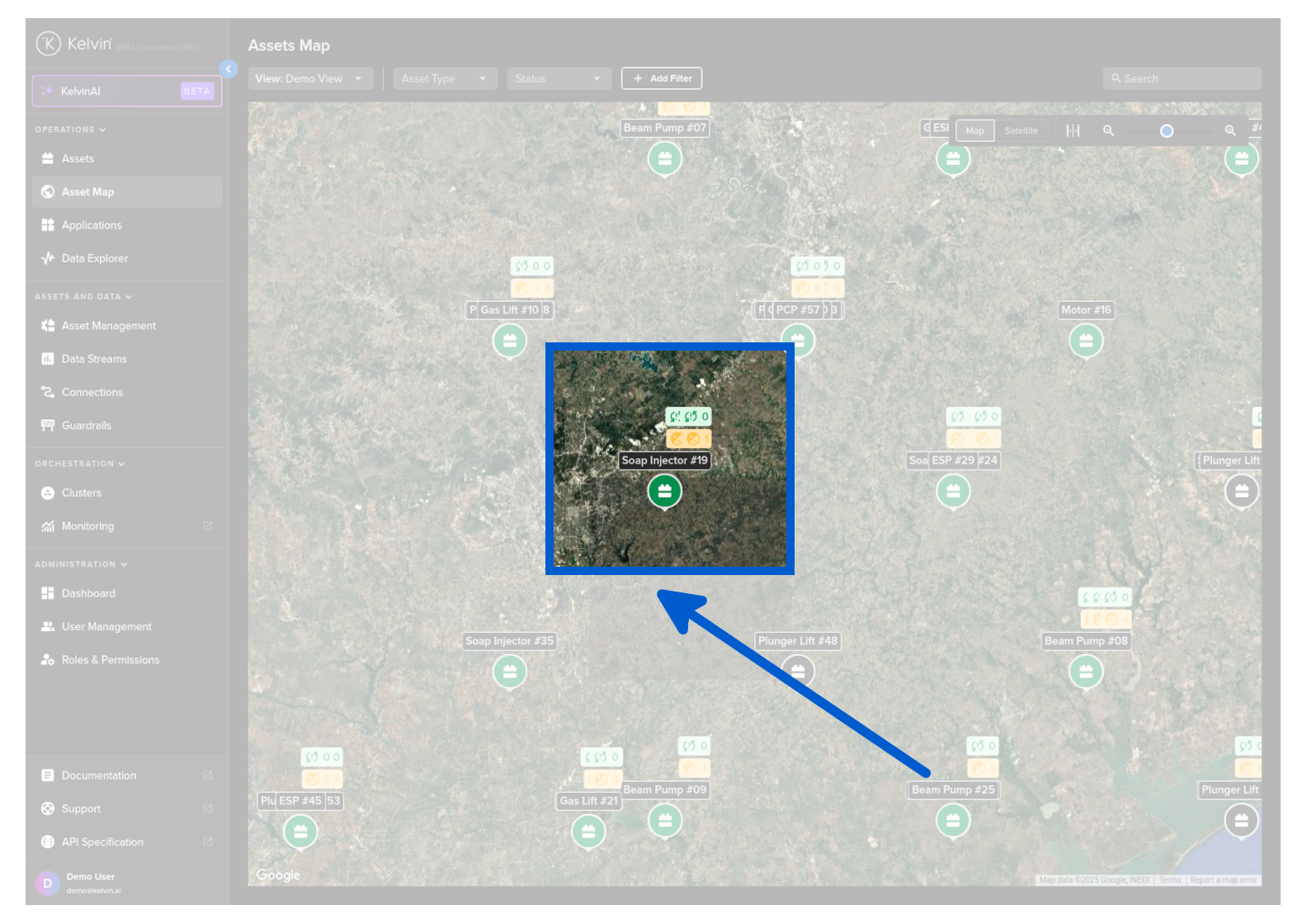Click the Add Filter button
Image resolution: width=1307 pixels, height=924 pixels.
coord(662,78)
